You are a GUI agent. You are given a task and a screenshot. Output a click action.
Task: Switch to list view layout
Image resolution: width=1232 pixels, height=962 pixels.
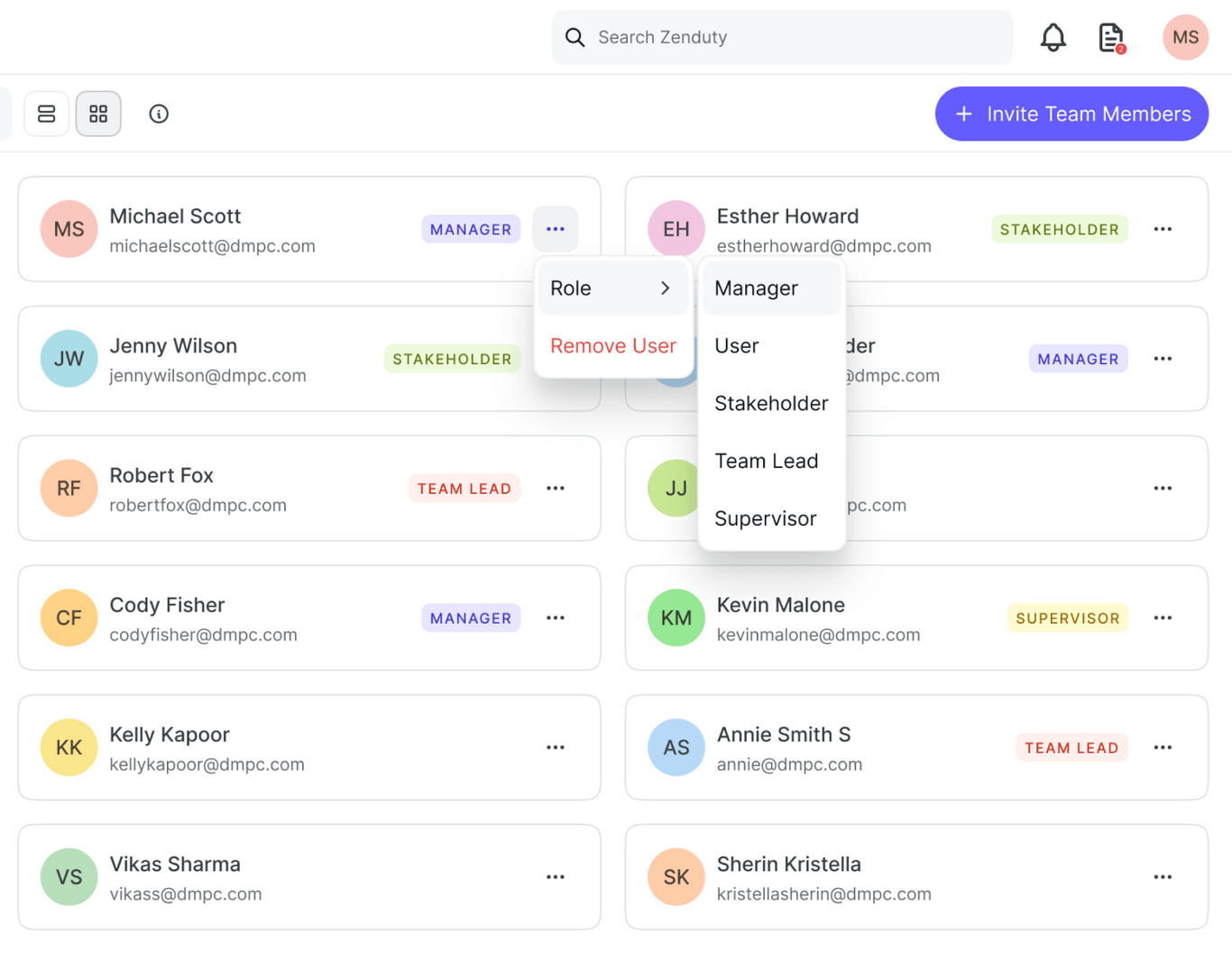pos(46,114)
